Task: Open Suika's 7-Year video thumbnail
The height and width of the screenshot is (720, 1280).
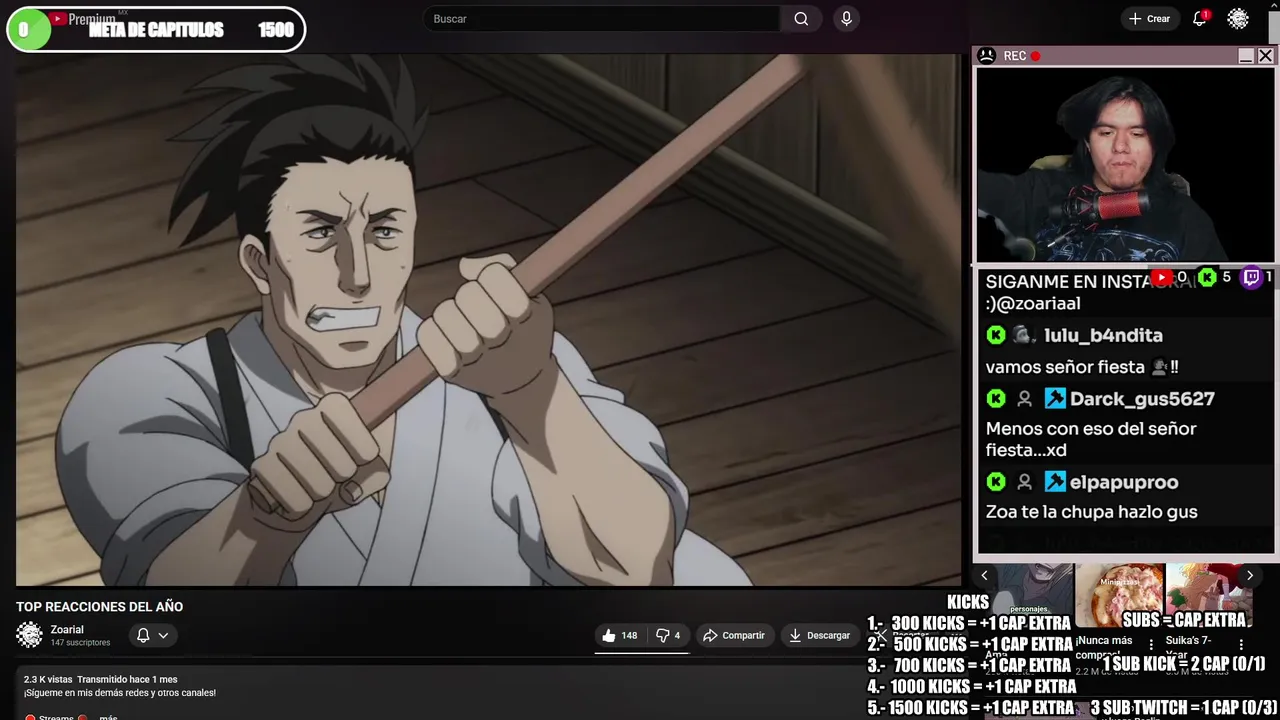Action: pos(1208,595)
